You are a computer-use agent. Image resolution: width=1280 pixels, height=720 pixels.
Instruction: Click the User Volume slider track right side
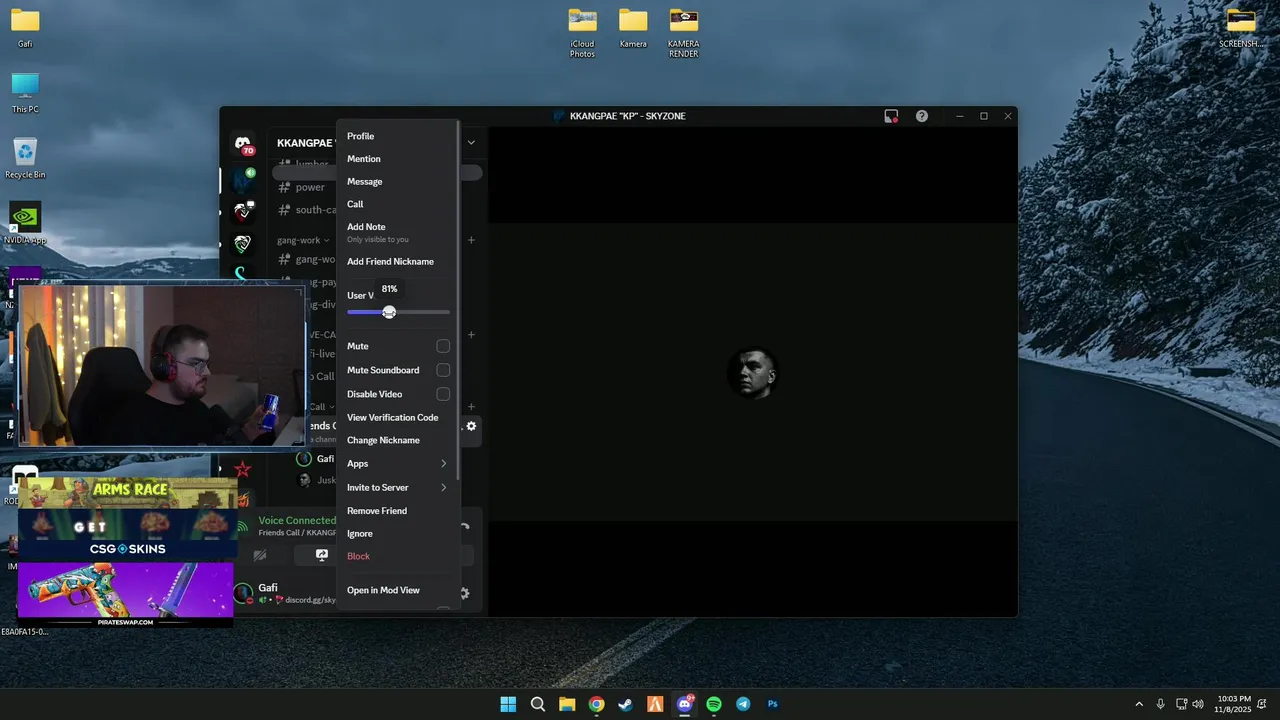click(422, 312)
